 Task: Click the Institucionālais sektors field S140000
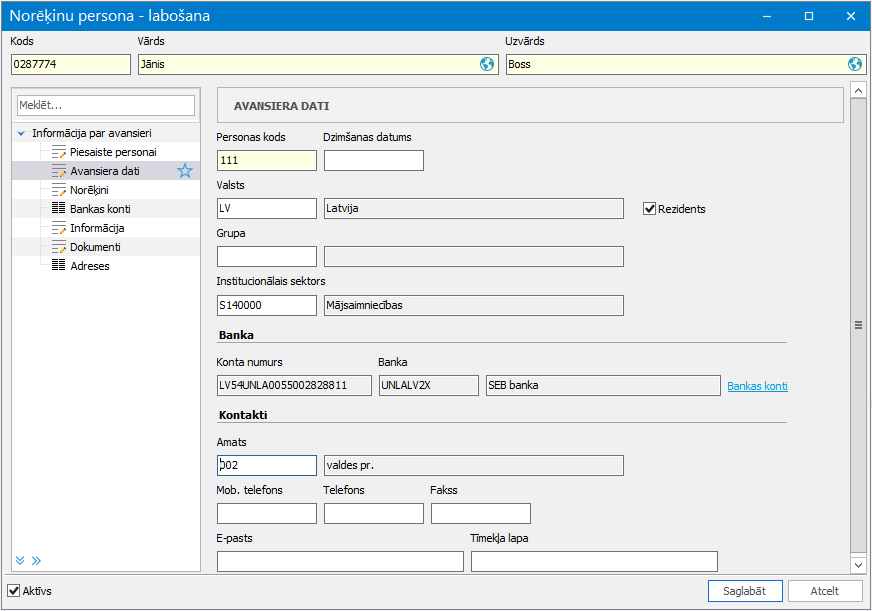266,305
